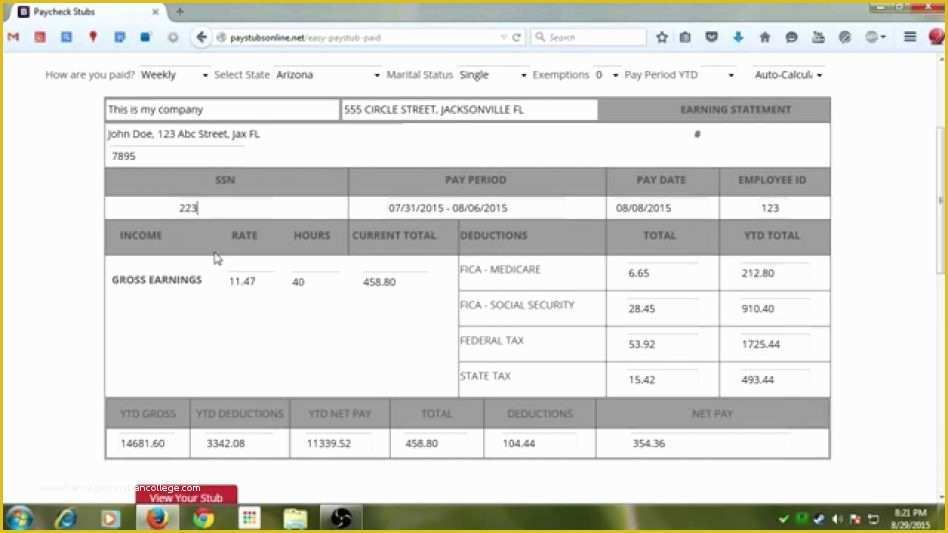948x533 pixels.
Task: Open the Downloads arrow icon
Action: click(738, 37)
